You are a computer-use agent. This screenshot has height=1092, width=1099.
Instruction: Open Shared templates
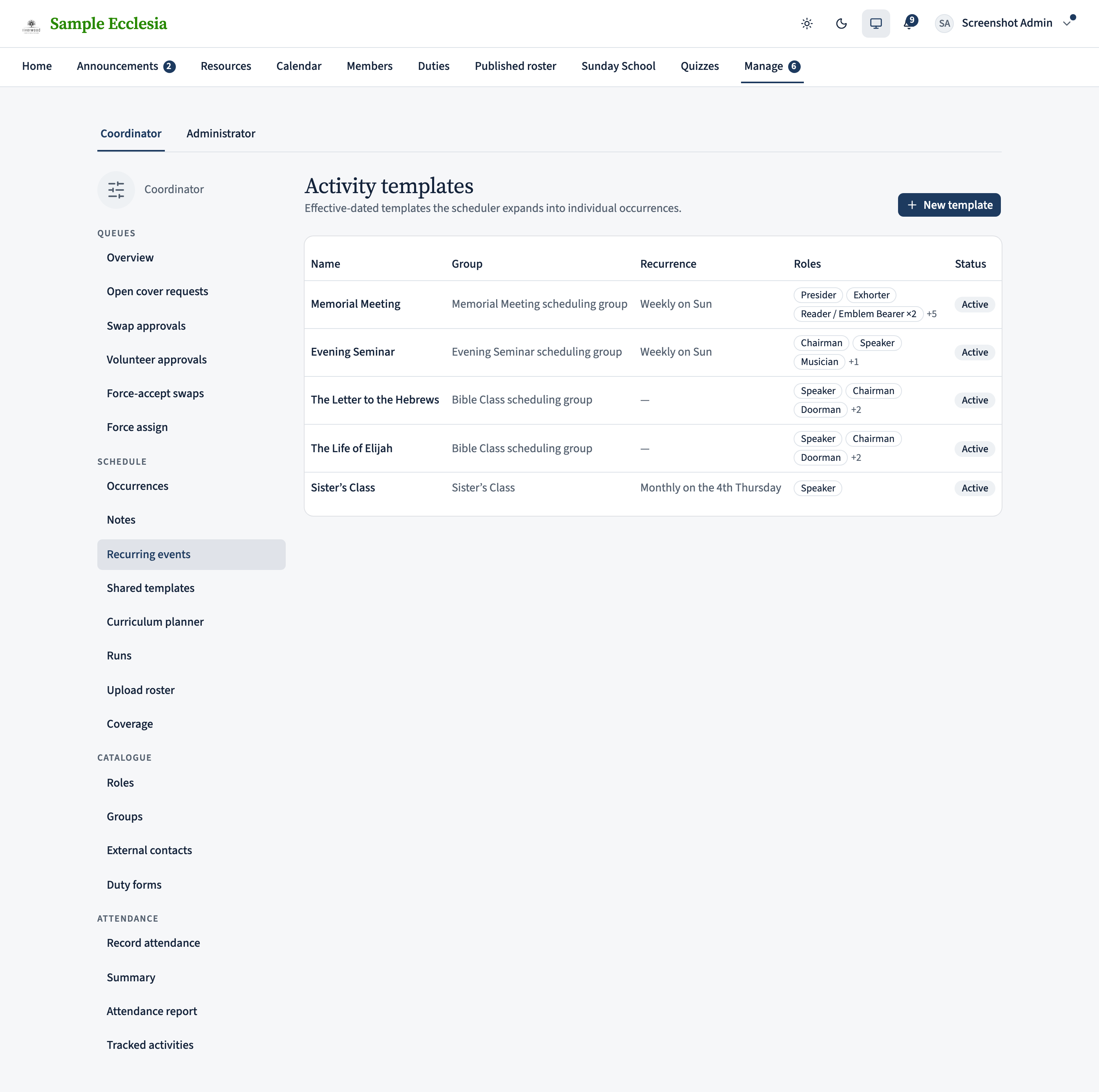coord(191,588)
